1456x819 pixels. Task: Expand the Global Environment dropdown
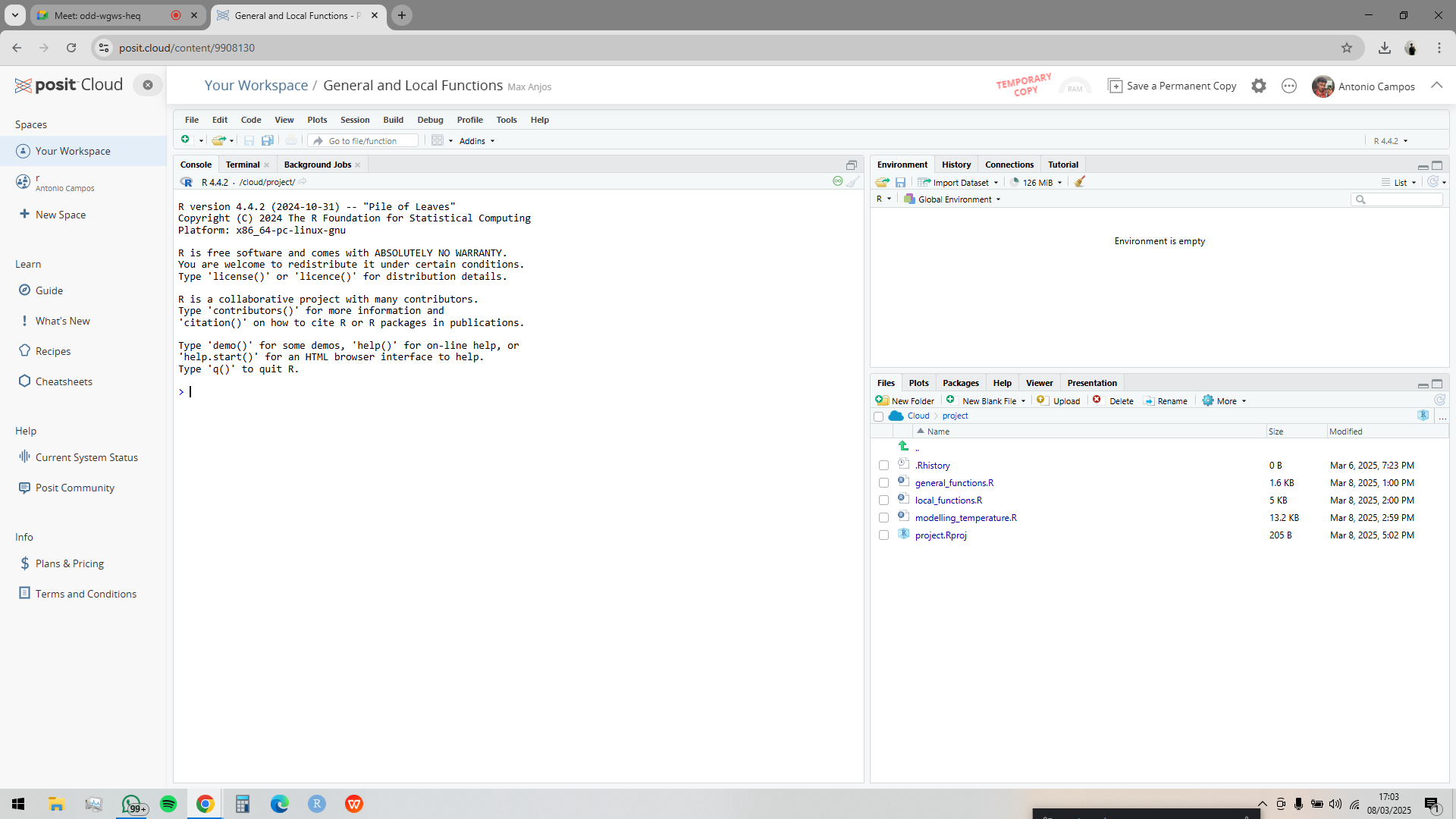[x=952, y=199]
